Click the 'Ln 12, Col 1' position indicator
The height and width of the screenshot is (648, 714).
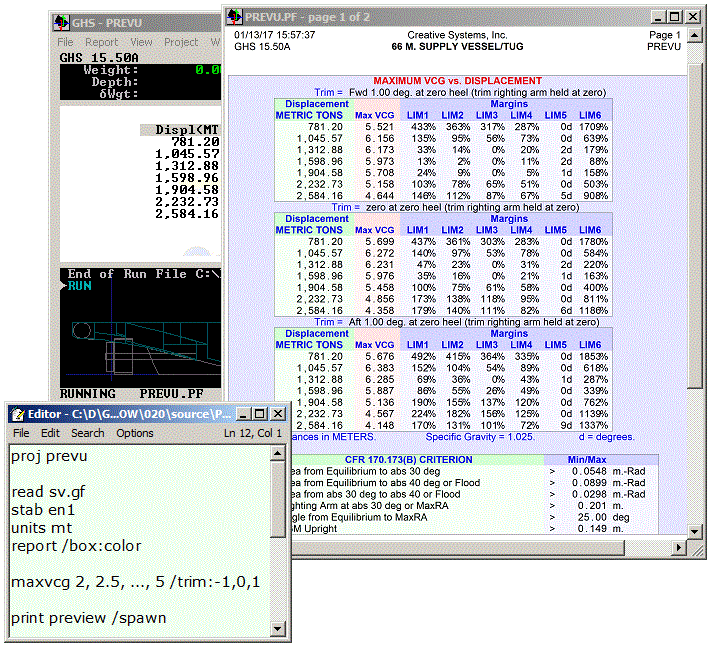click(253, 433)
